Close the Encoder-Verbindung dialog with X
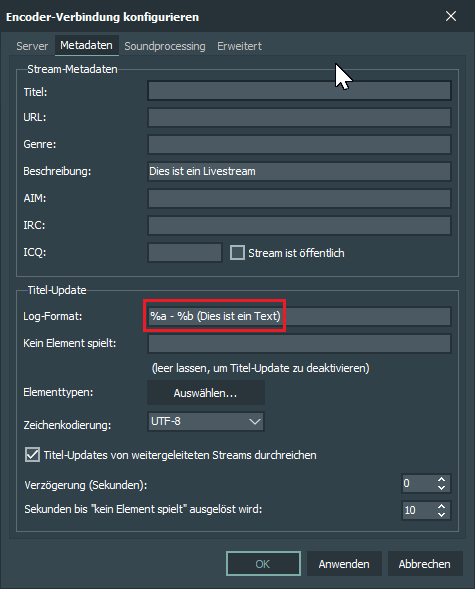475x589 pixels. [451, 16]
